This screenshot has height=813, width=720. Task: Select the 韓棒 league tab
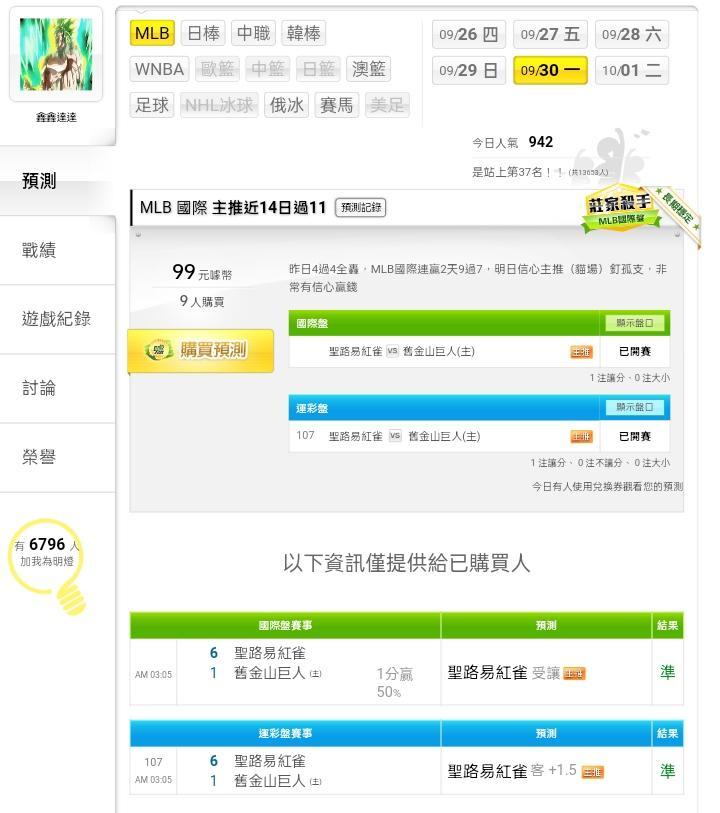coord(304,33)
